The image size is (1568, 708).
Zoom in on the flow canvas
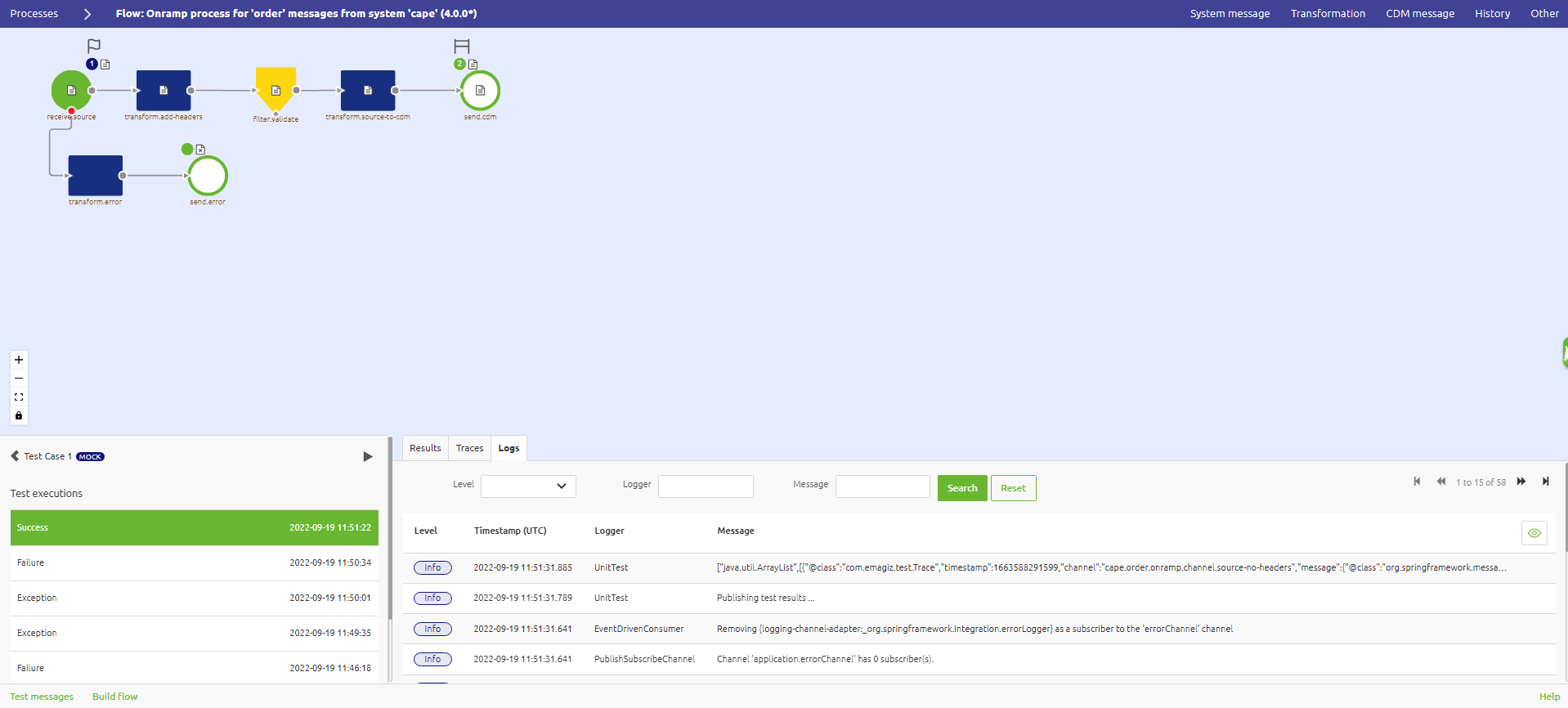tap(19, 360)
